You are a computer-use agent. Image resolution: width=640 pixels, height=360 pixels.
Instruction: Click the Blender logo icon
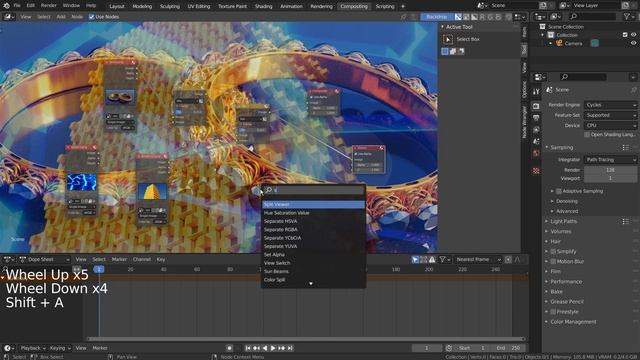click(x=6, y=6)
